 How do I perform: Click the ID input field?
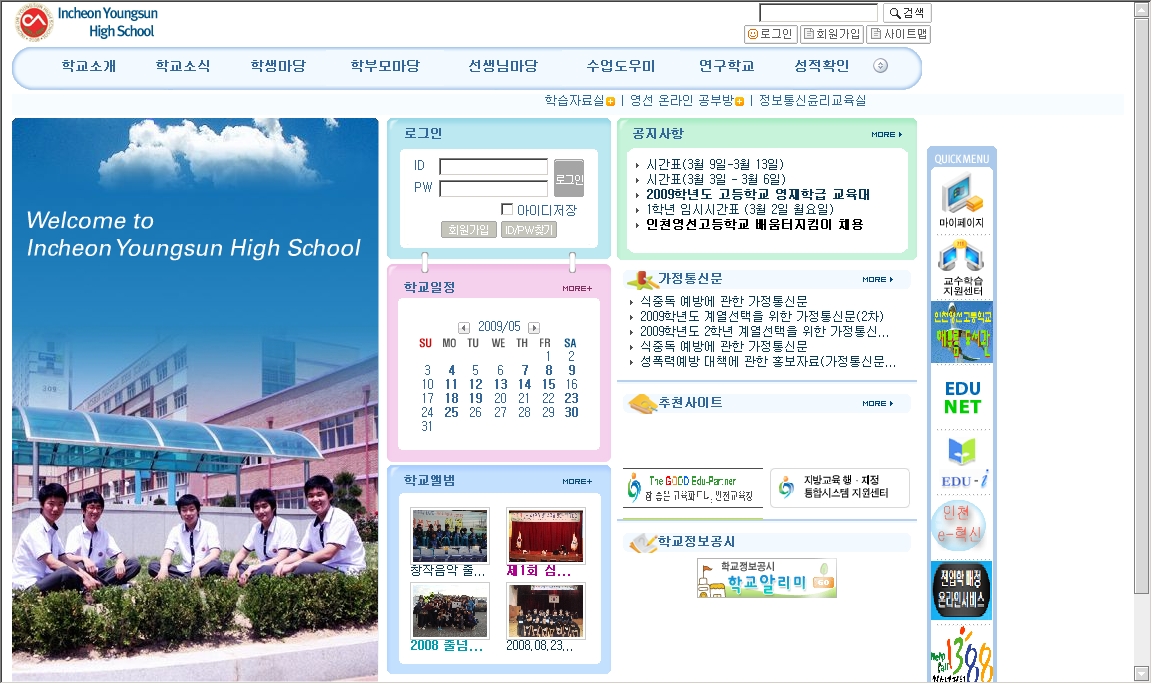(493, 166)
